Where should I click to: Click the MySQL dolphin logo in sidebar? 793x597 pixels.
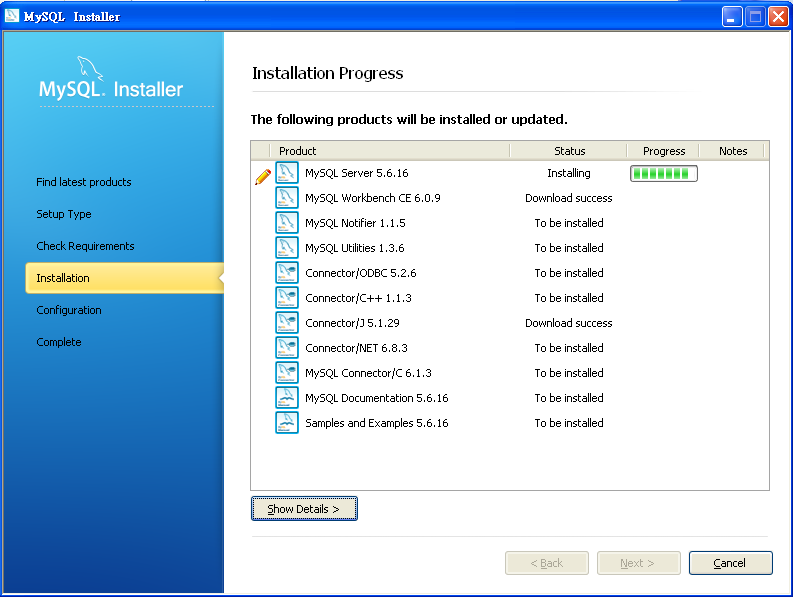(90, 69)
